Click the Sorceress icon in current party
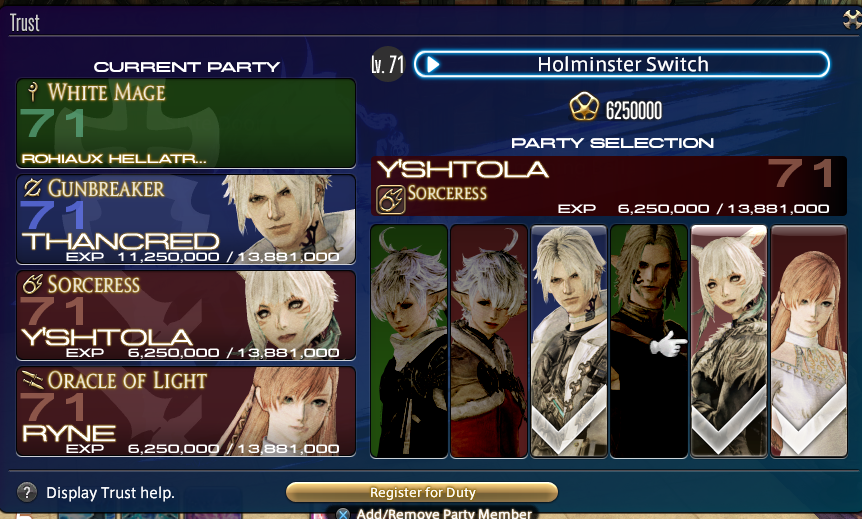 pos(32,284)
